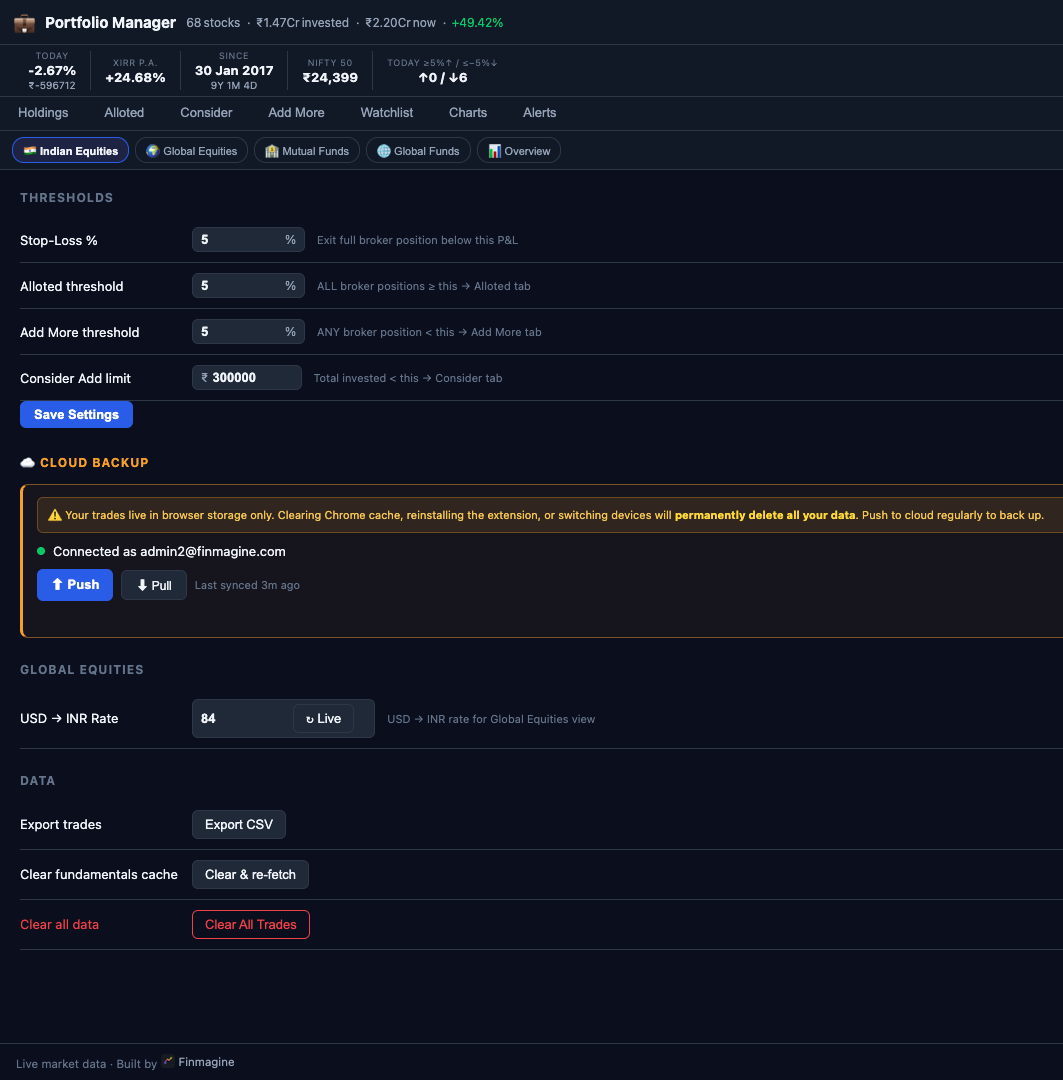Push trades to cloud backup
This screenshot has width=1063, height=1080.
click(x=74, y=585)
